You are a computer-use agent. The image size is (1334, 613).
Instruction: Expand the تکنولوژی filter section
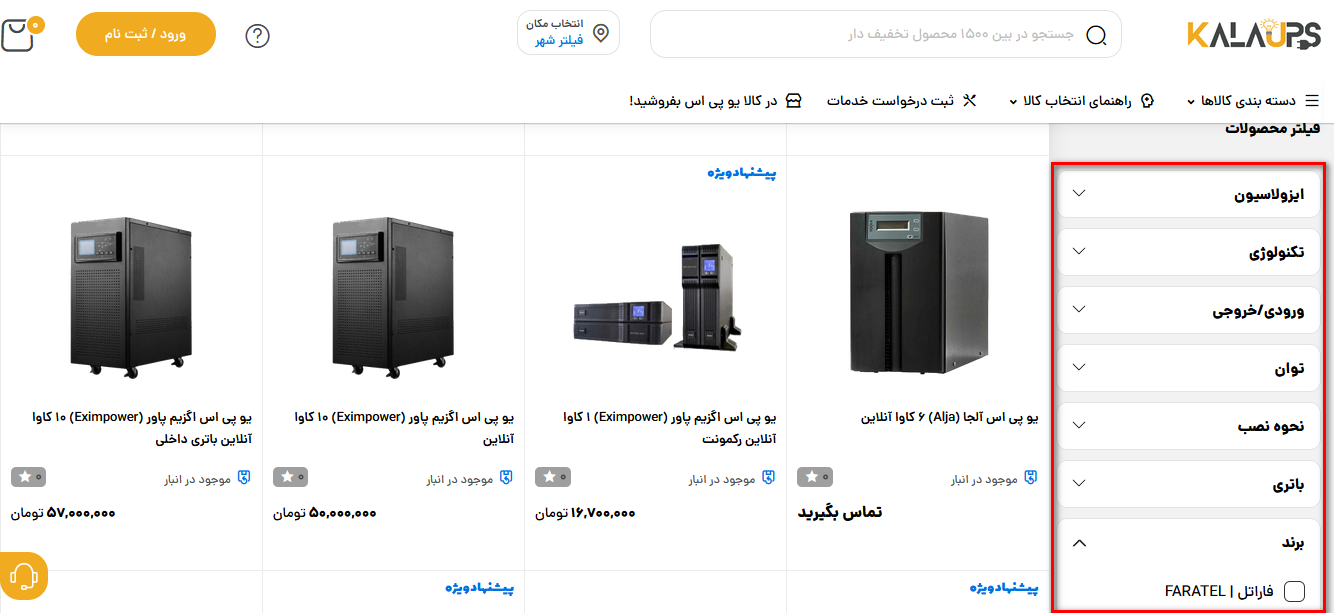(x=1190, y=252)
